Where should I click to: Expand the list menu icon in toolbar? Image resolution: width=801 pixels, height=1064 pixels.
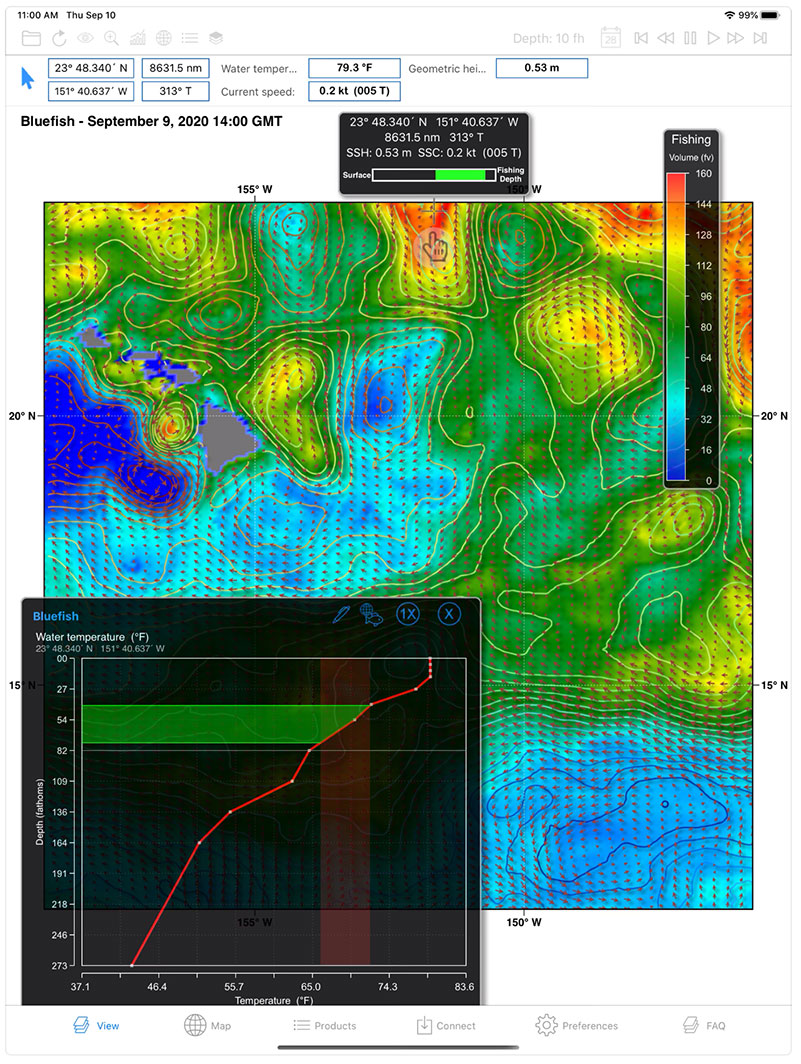coord(189,39)
